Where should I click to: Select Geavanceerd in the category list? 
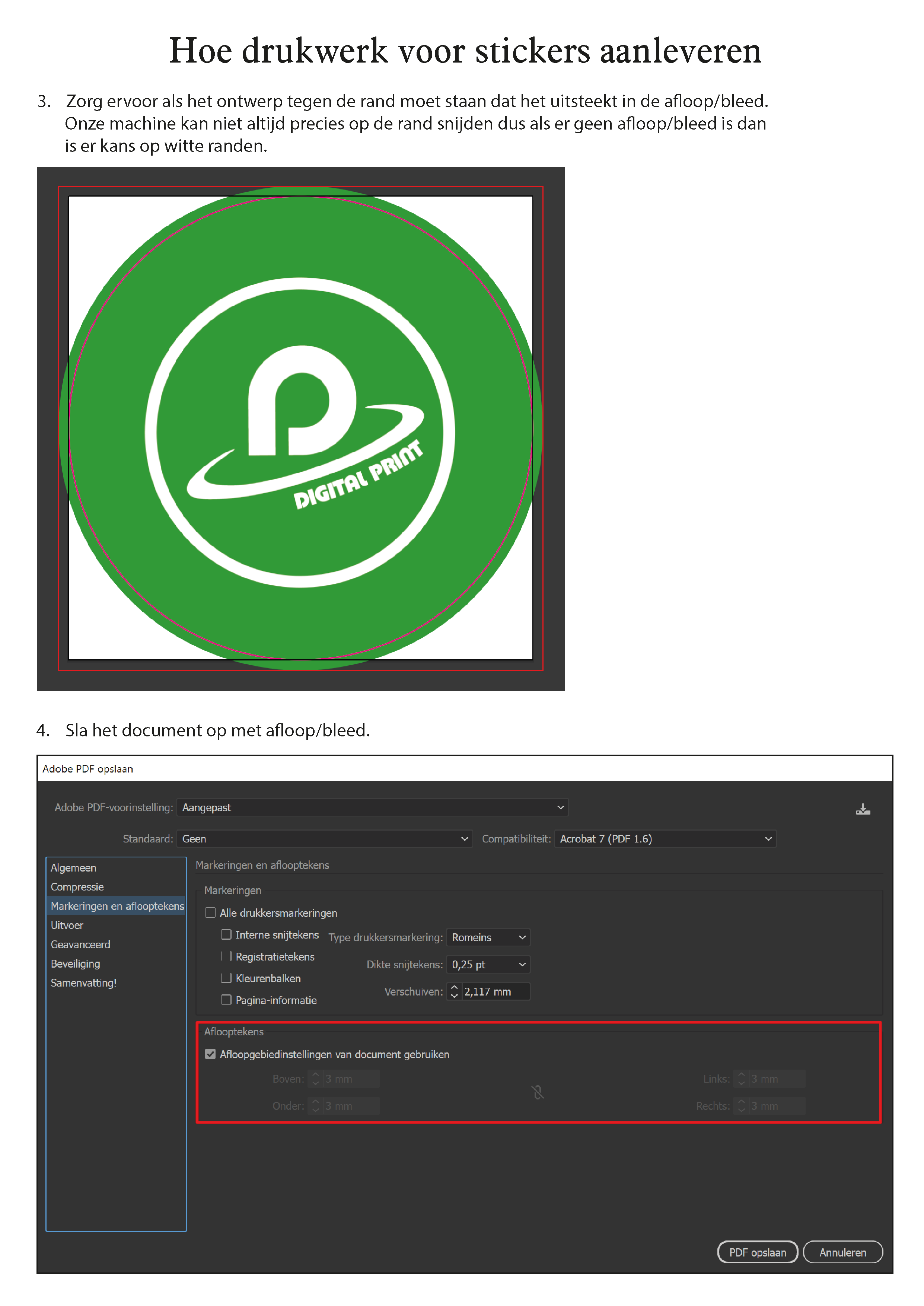pyautogui.click(x=116, y=944)
